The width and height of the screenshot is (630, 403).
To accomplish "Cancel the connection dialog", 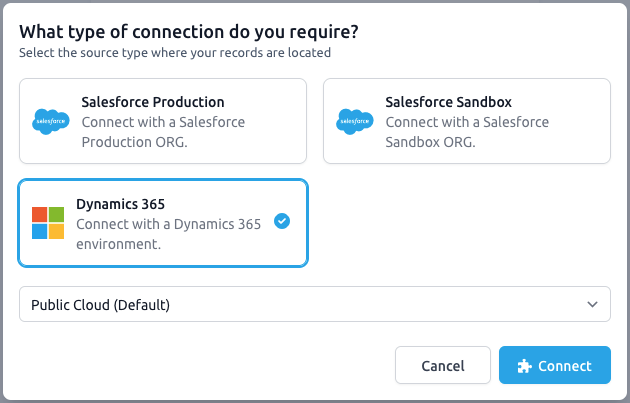I will [x=443, y=365].
